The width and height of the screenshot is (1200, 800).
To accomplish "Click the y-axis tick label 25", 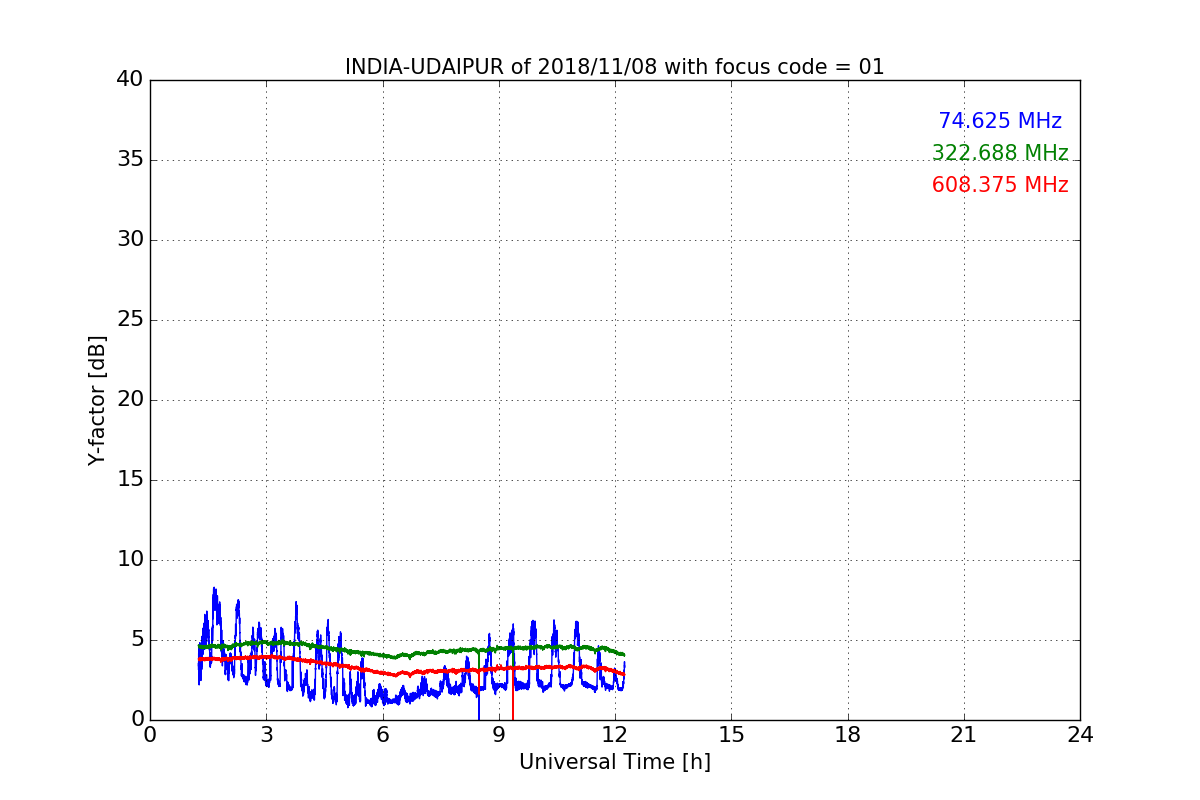I will click(x=130, y=320).
